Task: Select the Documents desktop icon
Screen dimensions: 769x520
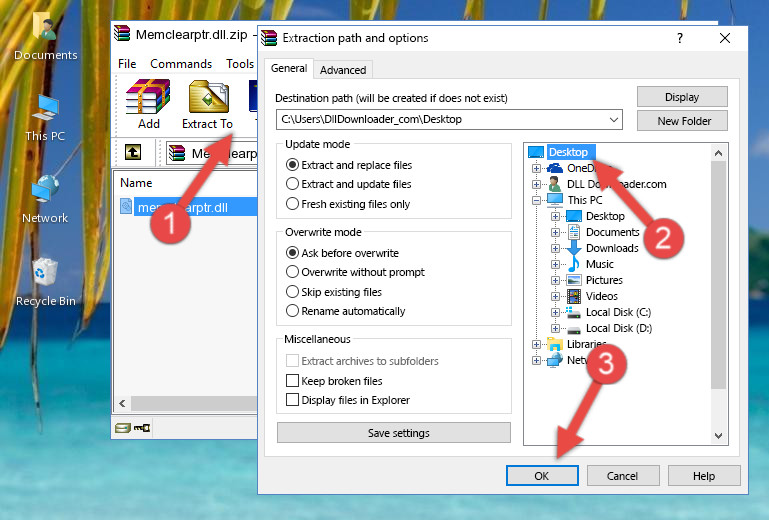Action: click(45, 35)
